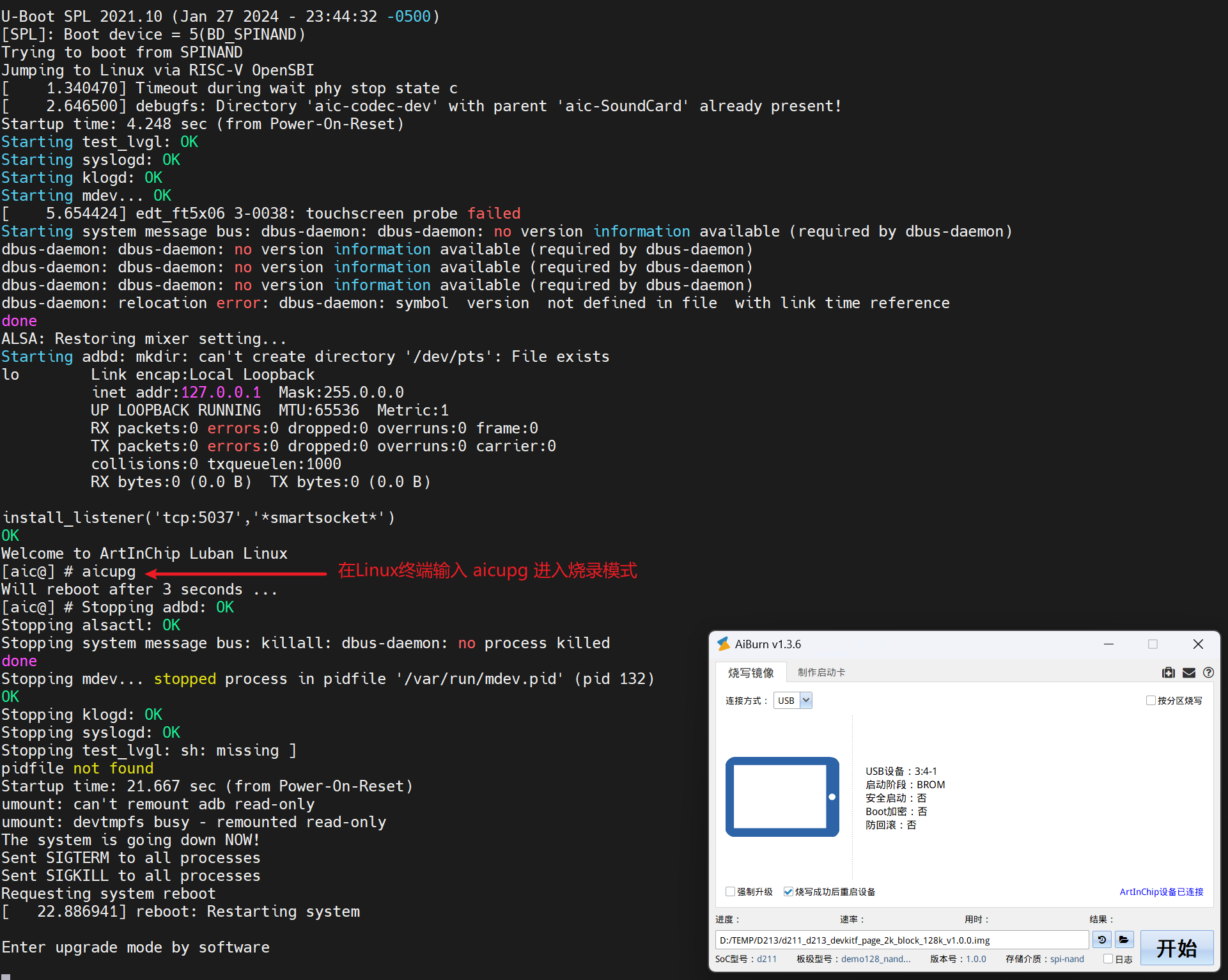Image resolution: width=1228 pixels, height=980 pixels.
Task: Click 'reboot: Restarting system' terminal line
Action: click(x=180, y=912)
